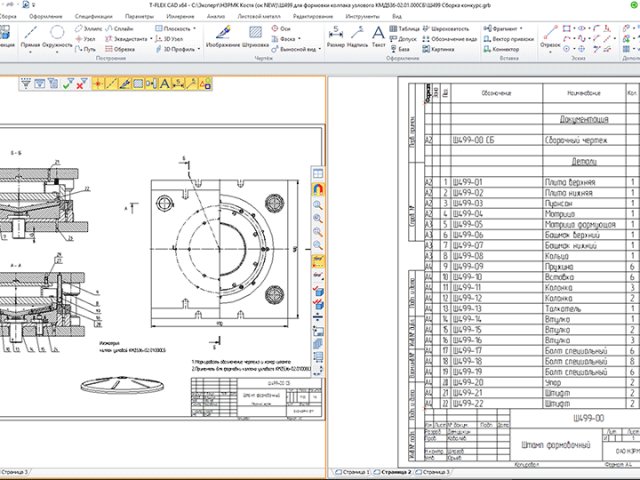Screen dimensions: 640x480
Task: Click the red X clear-all filter icon
Action: click(82, 84)
